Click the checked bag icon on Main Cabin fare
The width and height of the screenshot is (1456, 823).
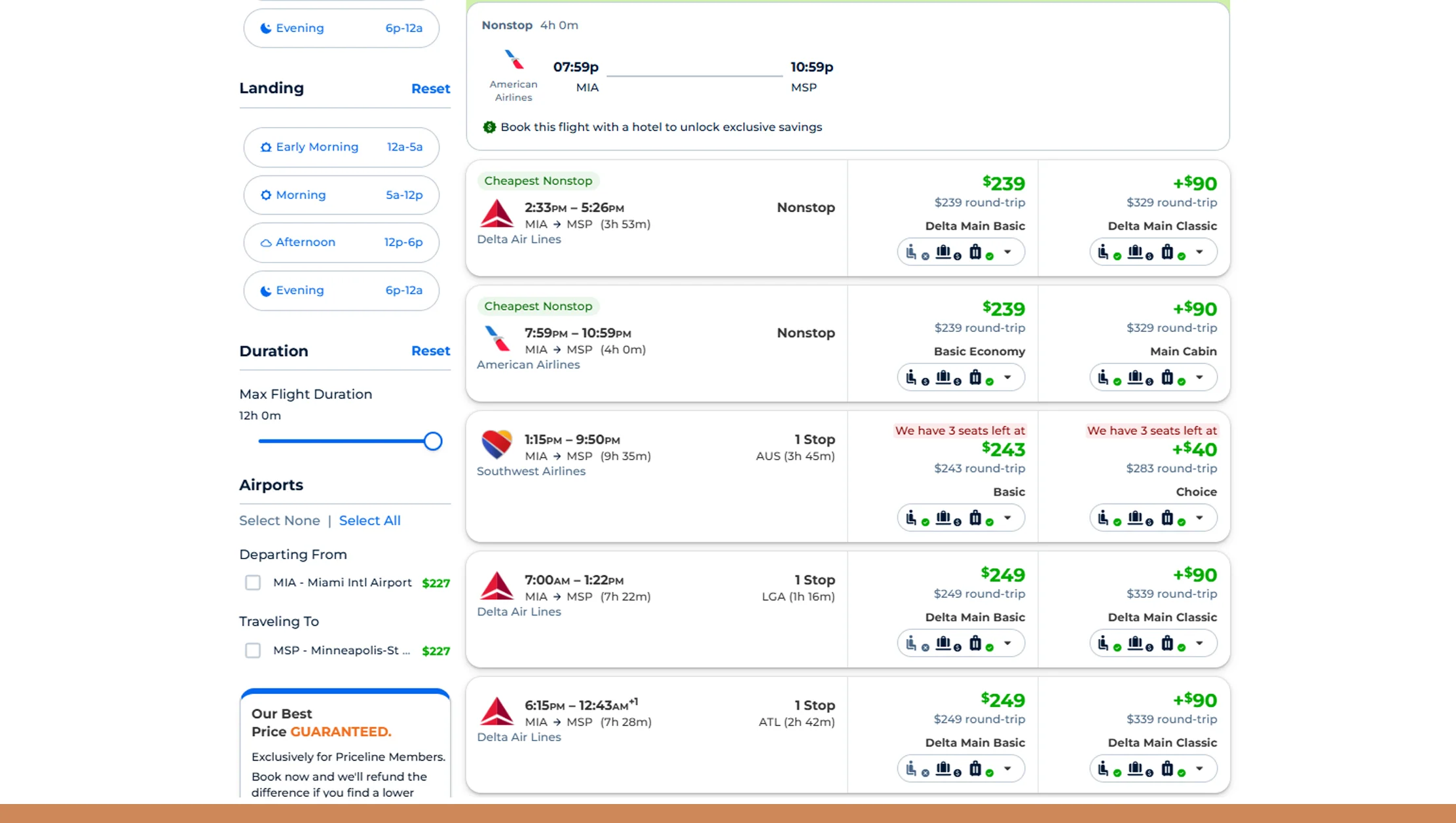click(x=1168, y=377)
